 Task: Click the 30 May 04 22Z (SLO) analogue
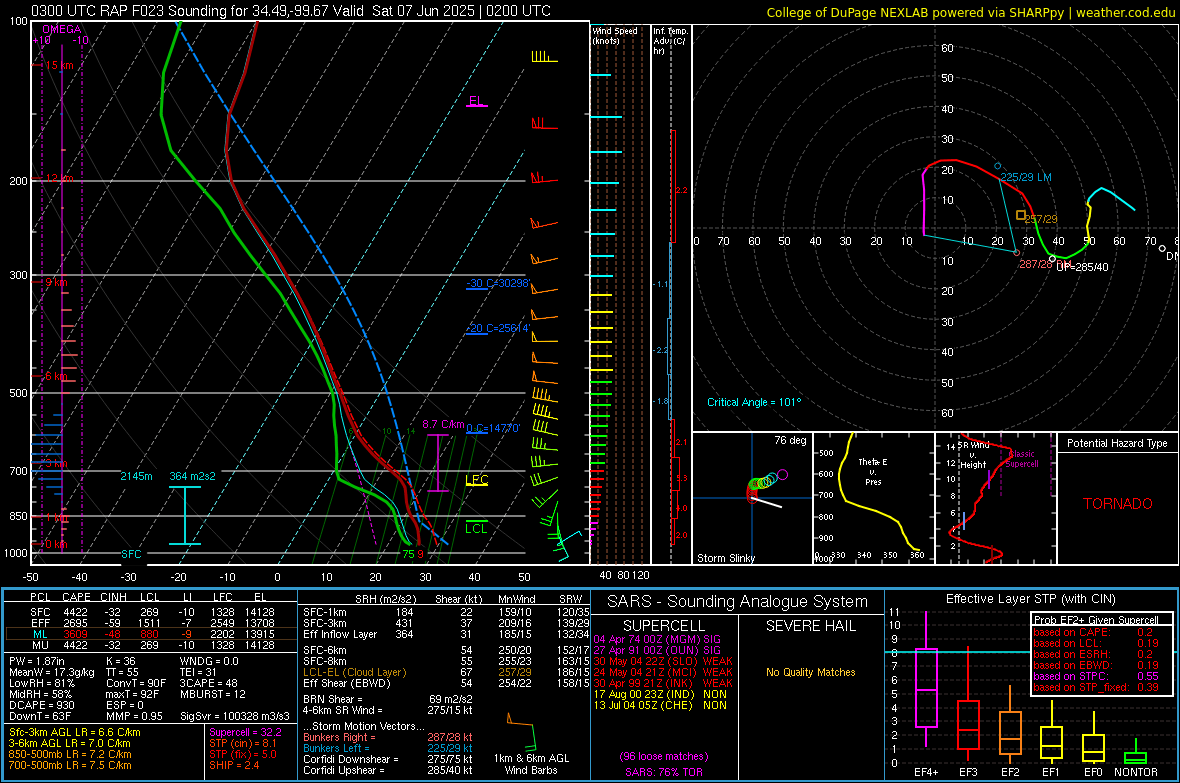661,661
